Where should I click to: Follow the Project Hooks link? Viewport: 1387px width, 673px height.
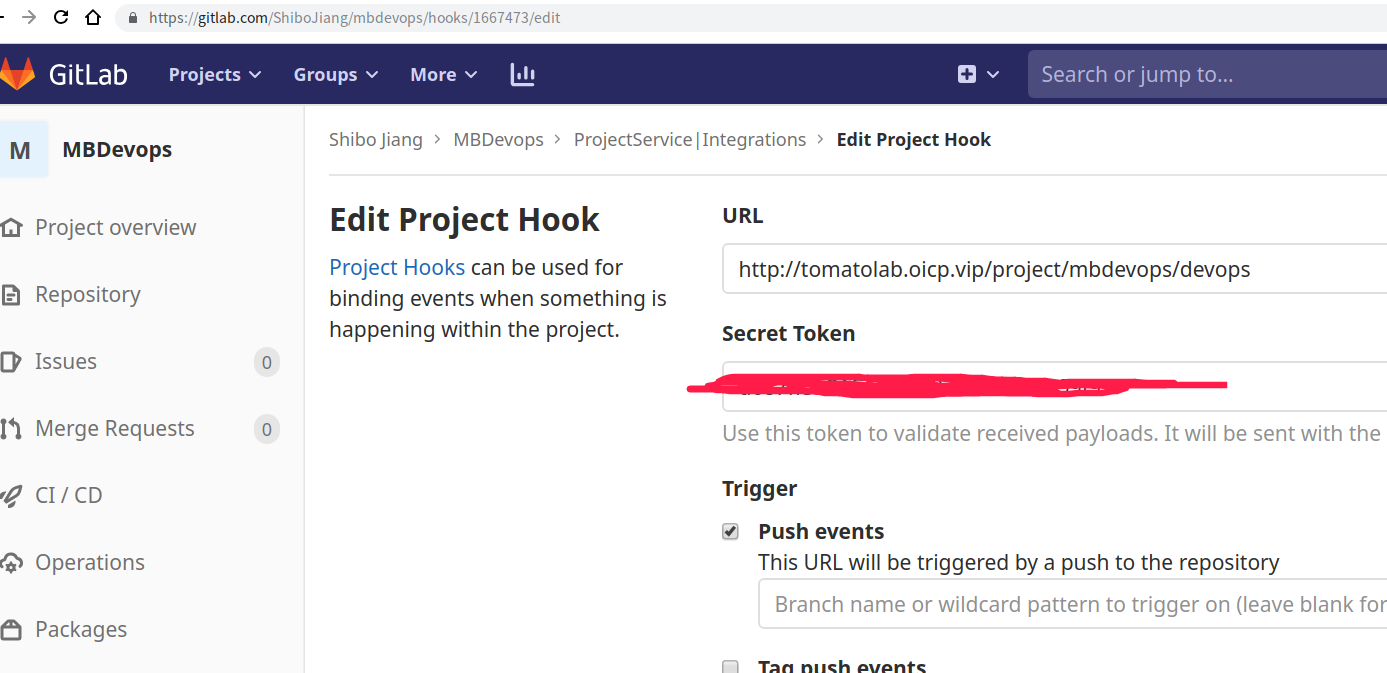(x=397, y=267)
